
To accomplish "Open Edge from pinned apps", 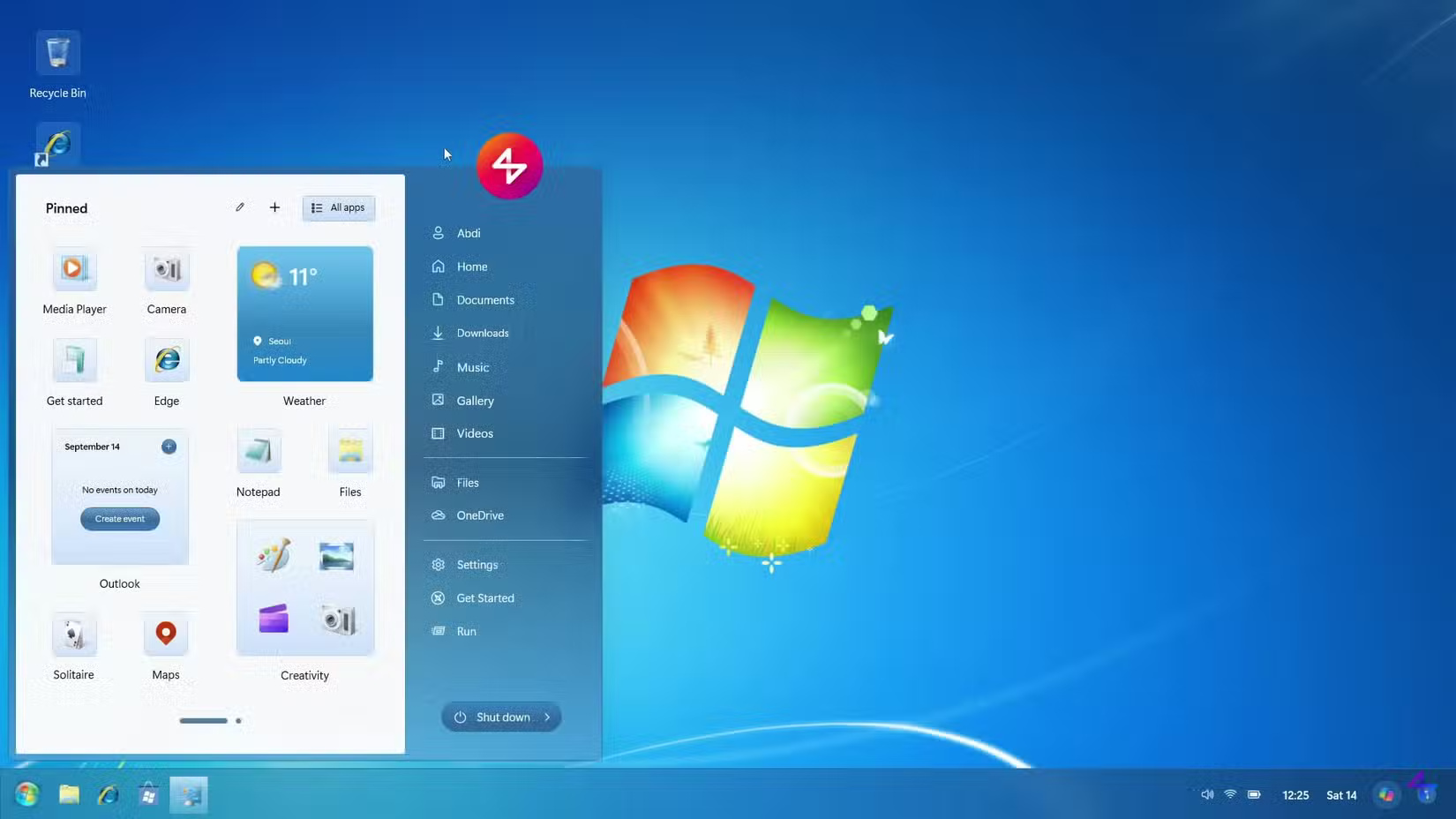I will (166, 360).
